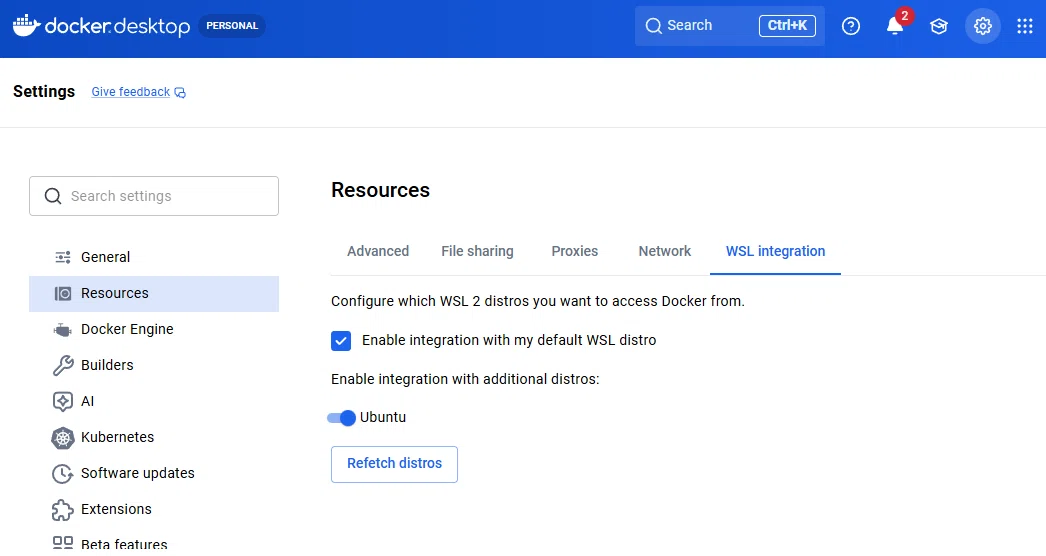The width and height of the screenshot is (1046, 556).
Task: Click the Extensions puzzle piece icon
Action: click(63, 510)
